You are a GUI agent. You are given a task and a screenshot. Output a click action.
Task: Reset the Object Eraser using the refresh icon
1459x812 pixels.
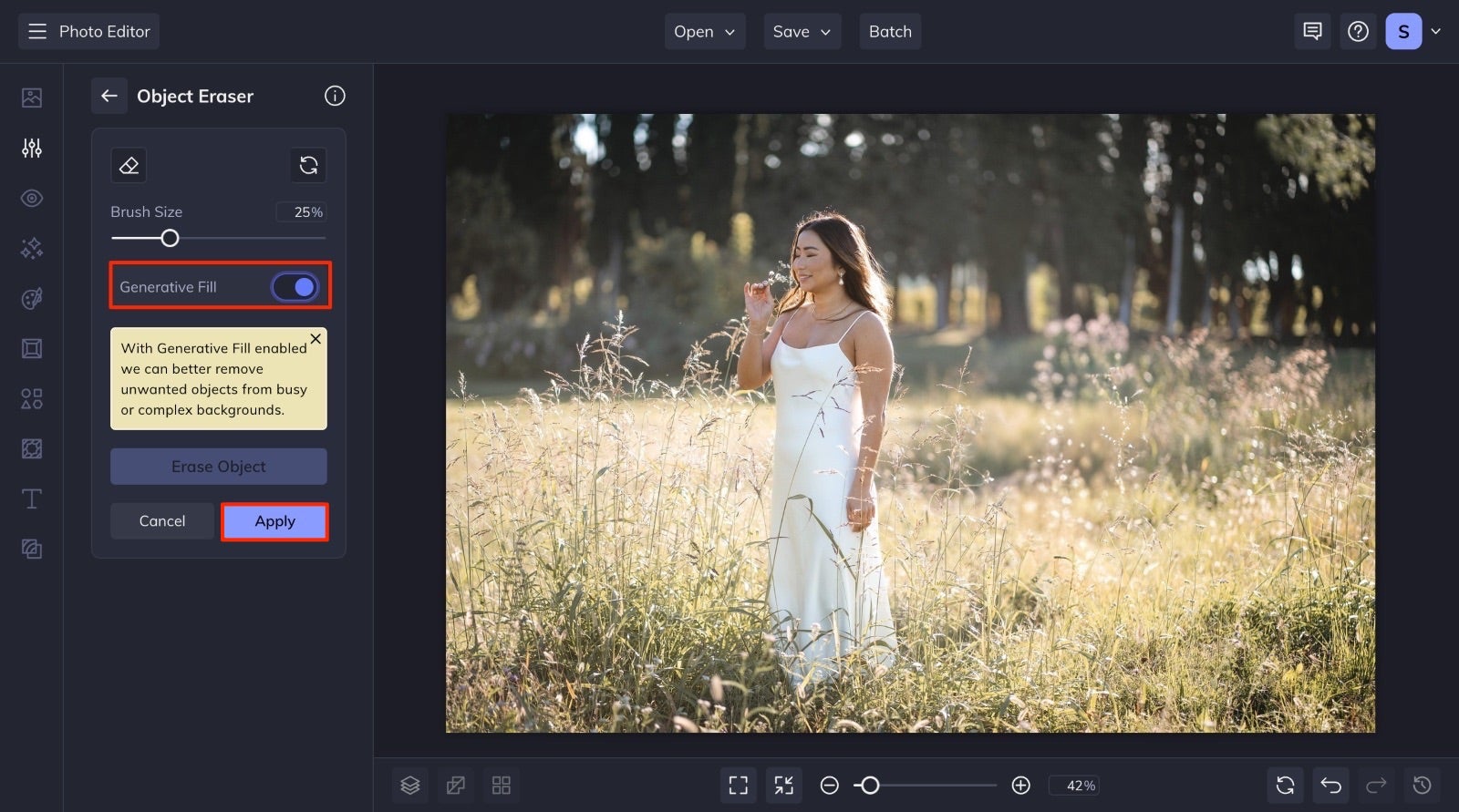click(308, 165)
